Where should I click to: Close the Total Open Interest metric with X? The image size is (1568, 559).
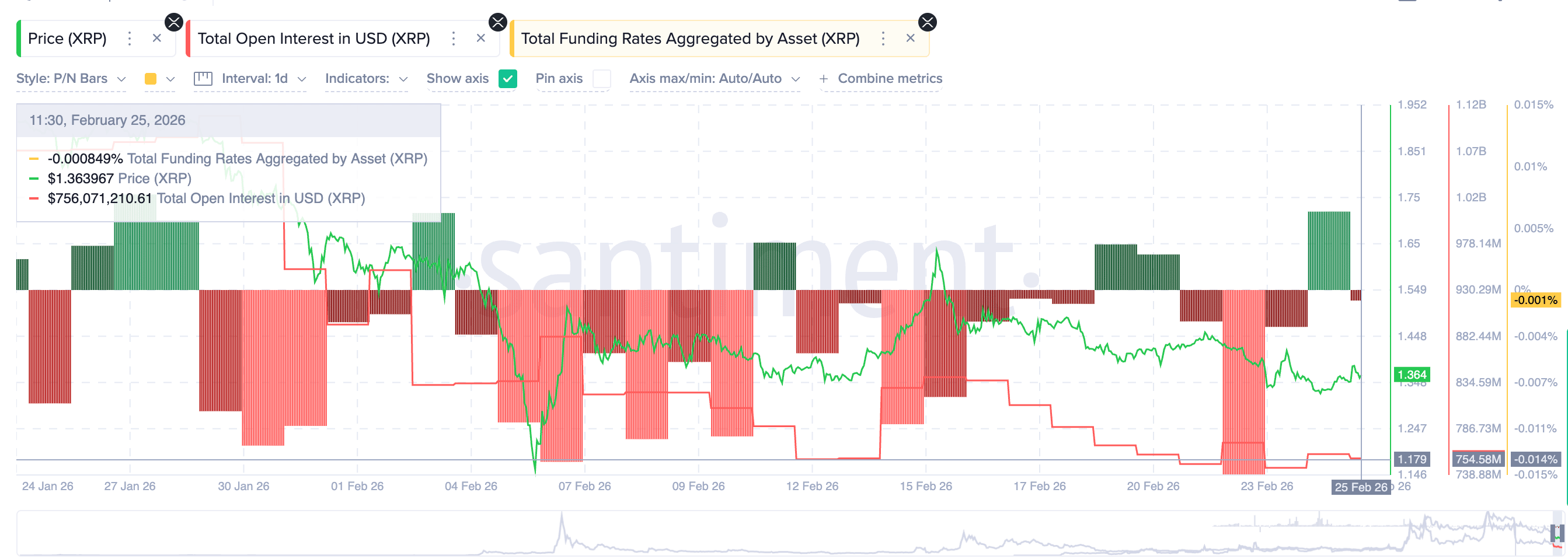[481, 39]
